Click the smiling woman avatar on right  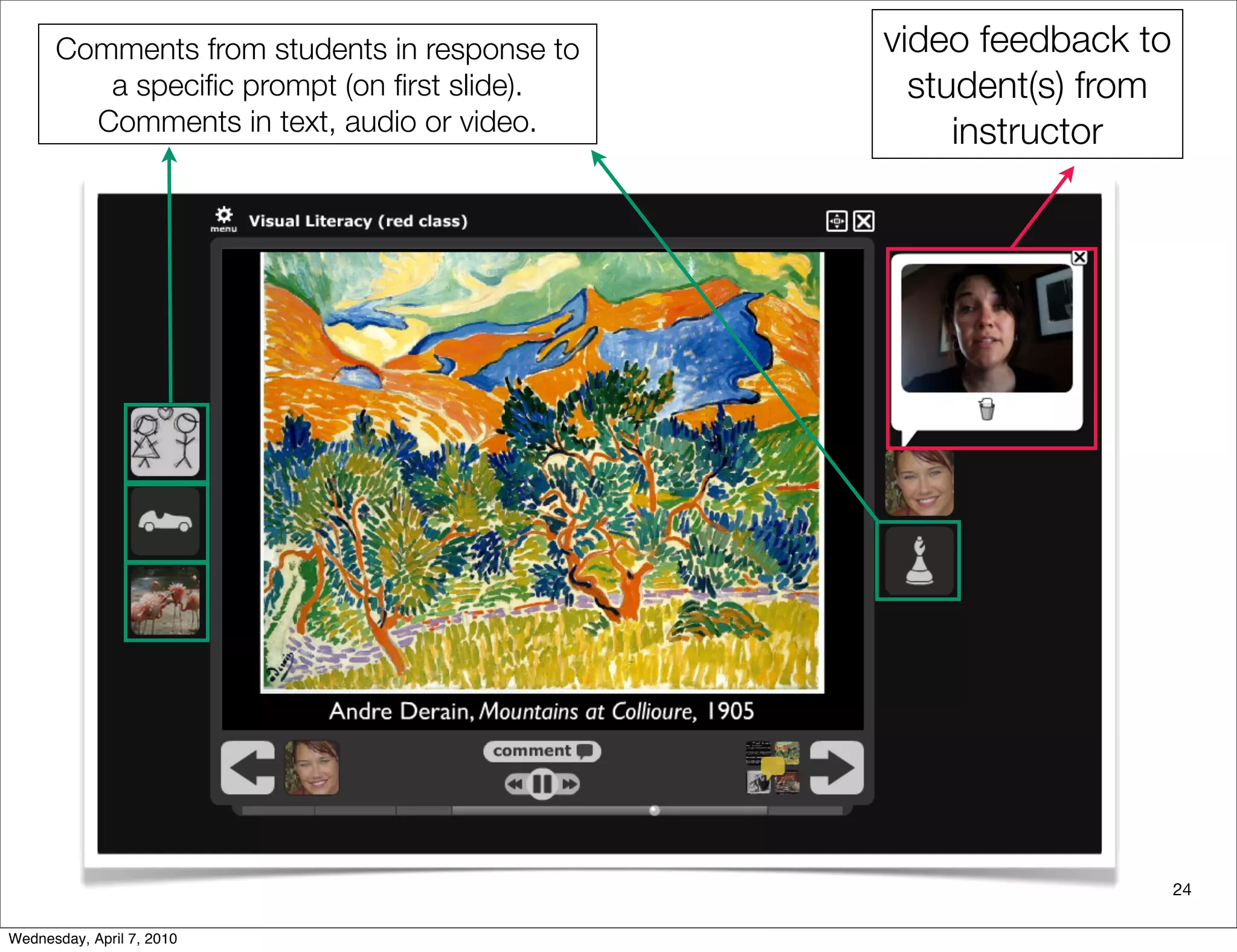click(x=919, y=482)
